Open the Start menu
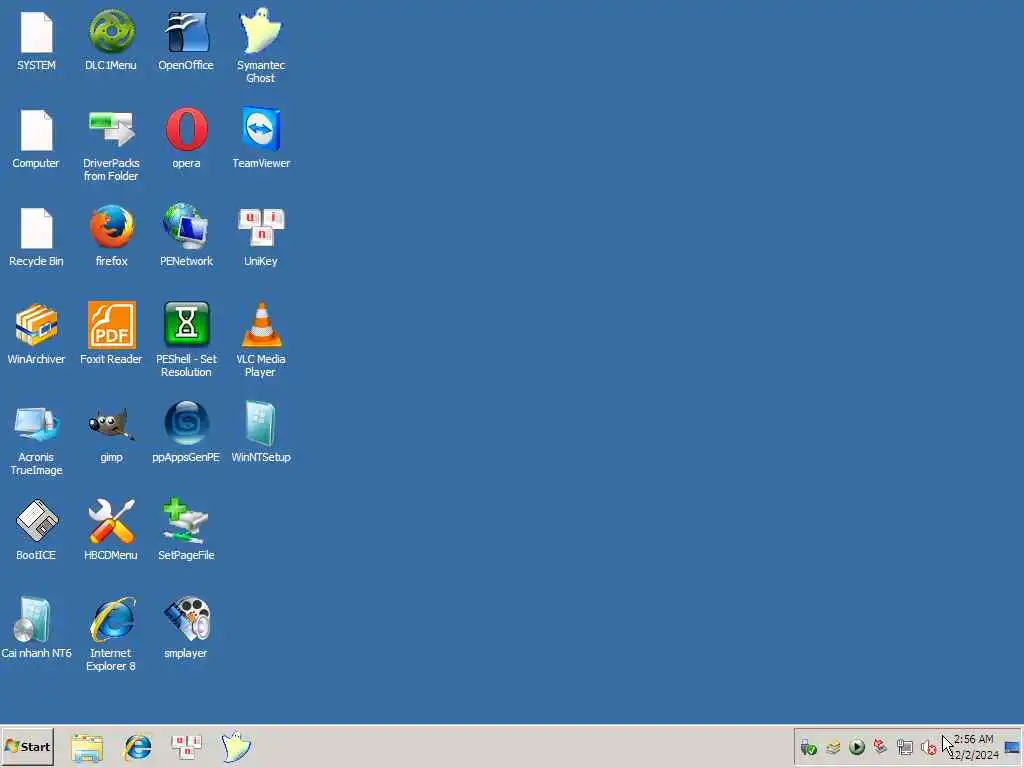The width and height of the screenshot is (1024, 768). click(27, 746)
